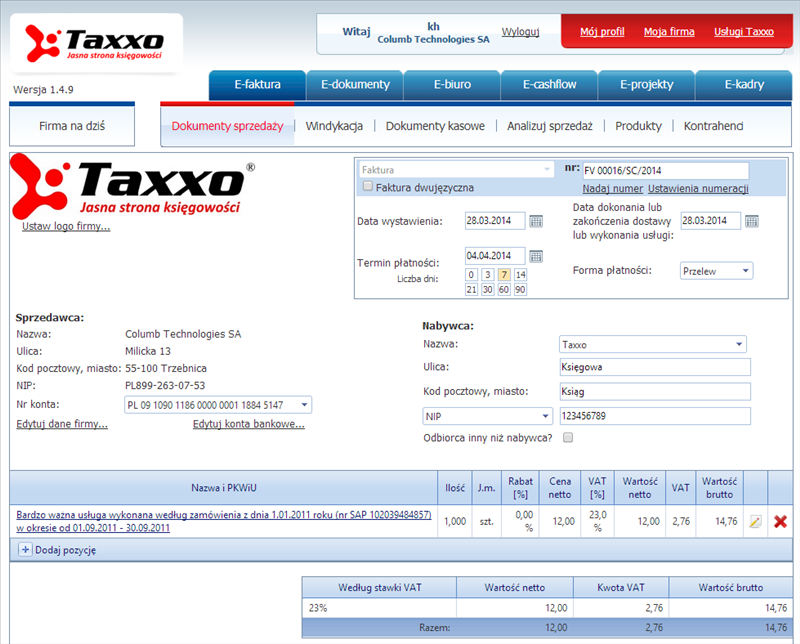Open Kontrahenci submenu

pos(713,126)
